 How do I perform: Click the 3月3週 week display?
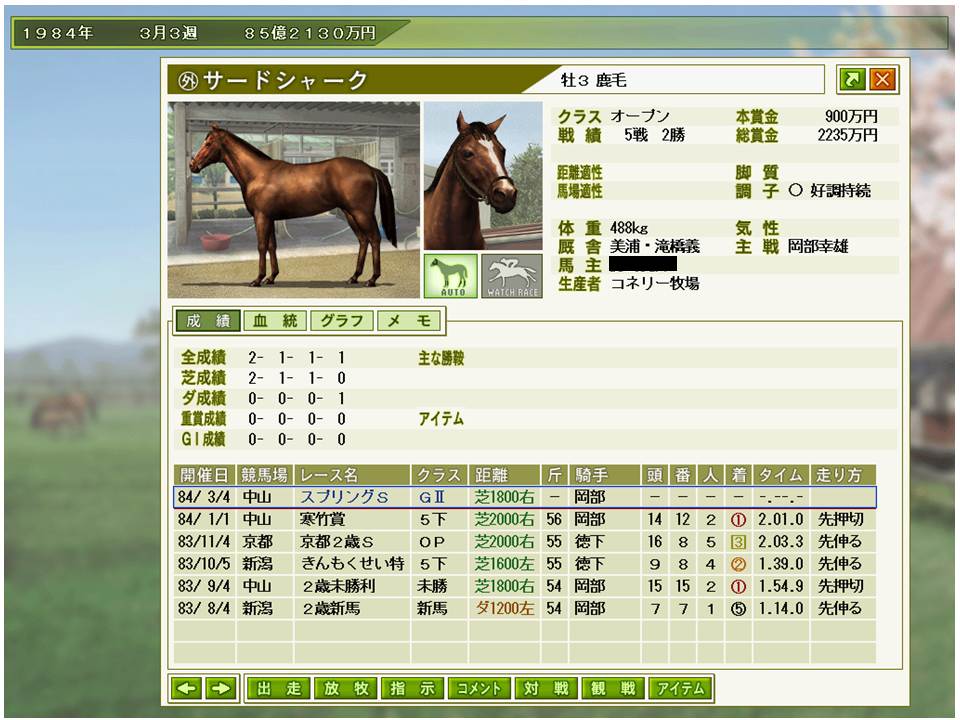click(x=168, y=33)
